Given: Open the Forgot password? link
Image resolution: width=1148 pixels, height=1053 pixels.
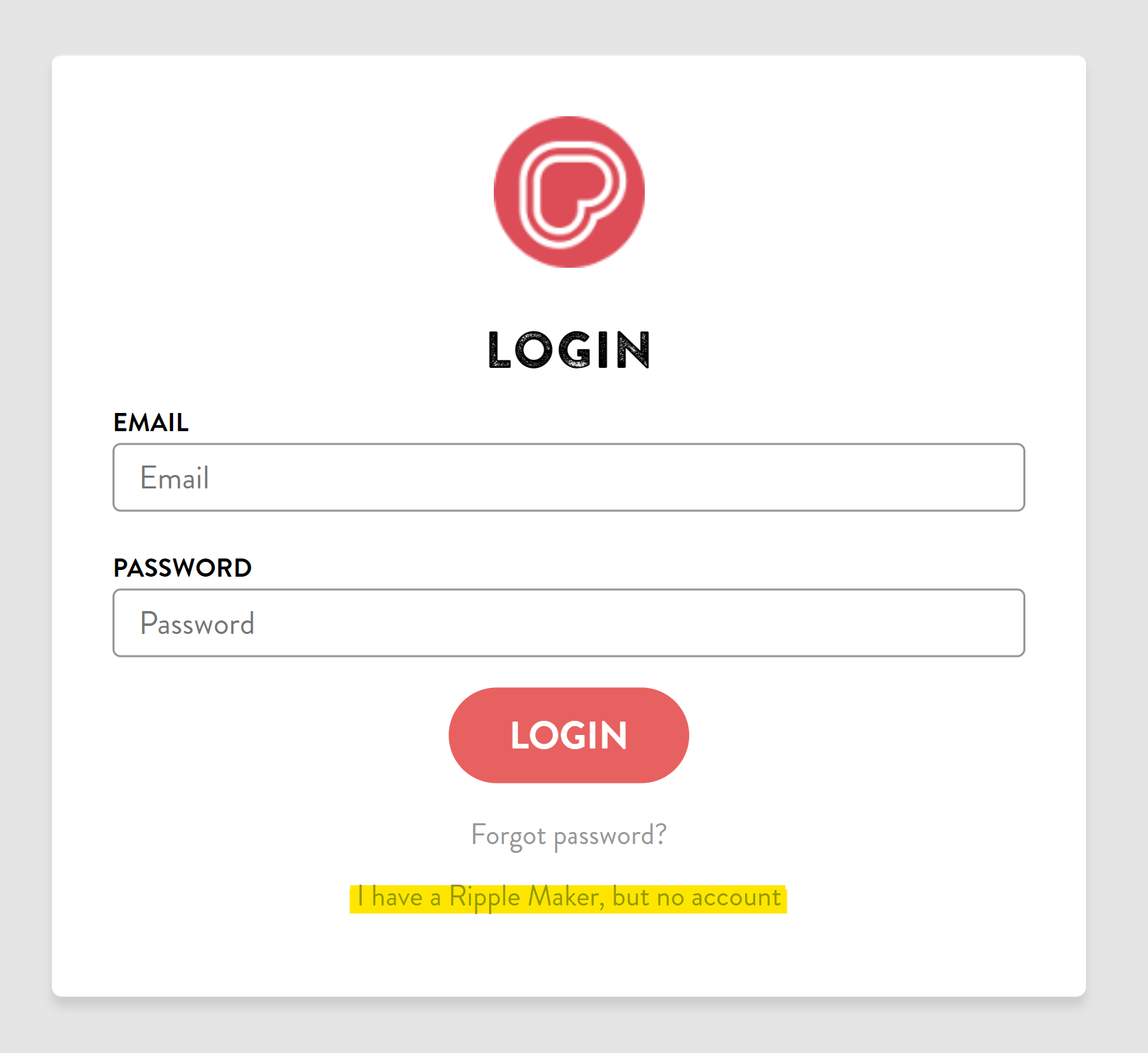Looking at the screenshot, I should pos(569,835).
